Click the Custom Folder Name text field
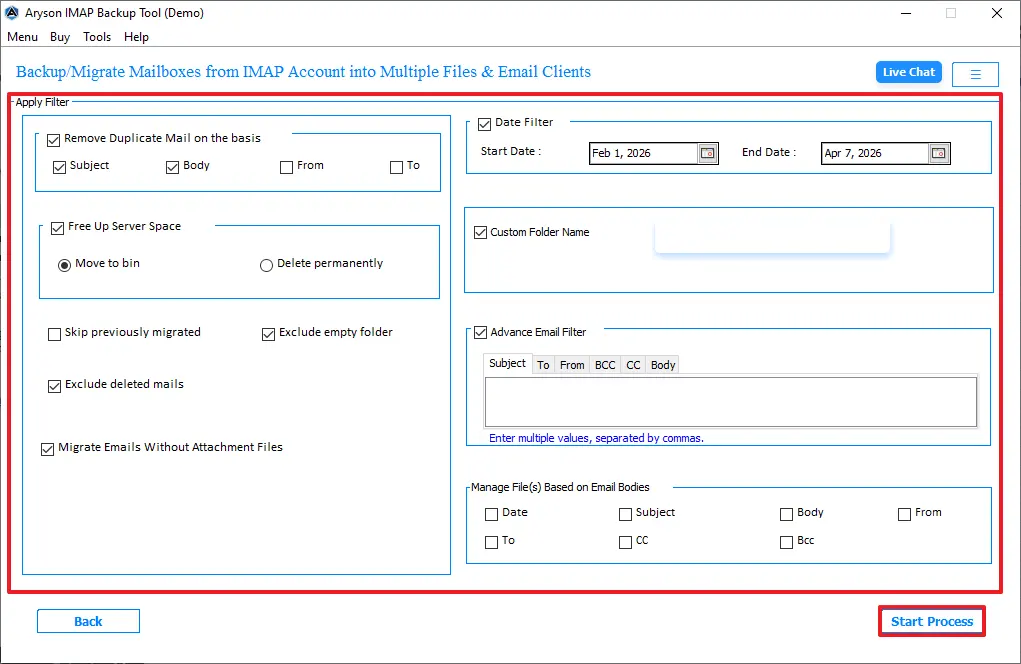Image resolution: width=1021 pixels, height=664 pixels. tap(772, 236)
